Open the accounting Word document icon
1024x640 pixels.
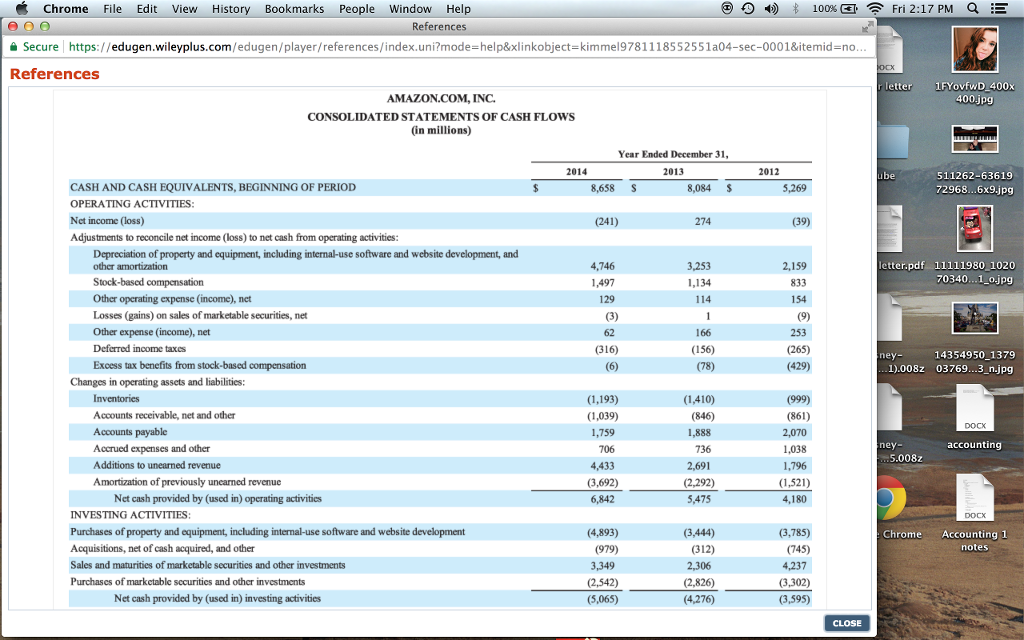click(975, 406)
